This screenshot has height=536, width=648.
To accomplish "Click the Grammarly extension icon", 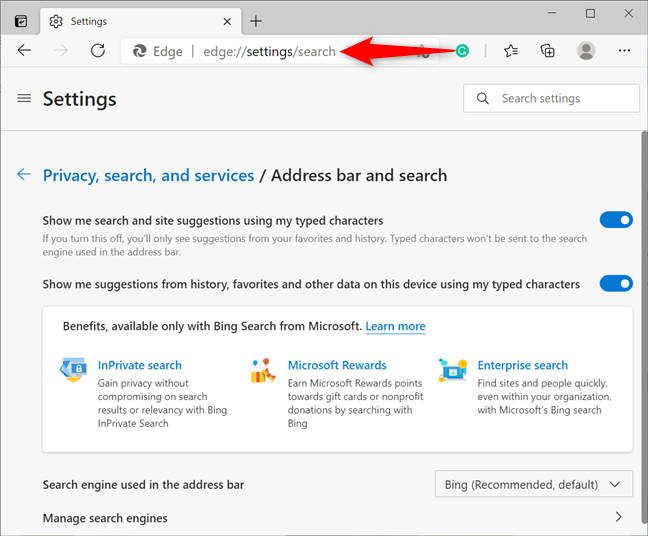I will coord(462,51).
